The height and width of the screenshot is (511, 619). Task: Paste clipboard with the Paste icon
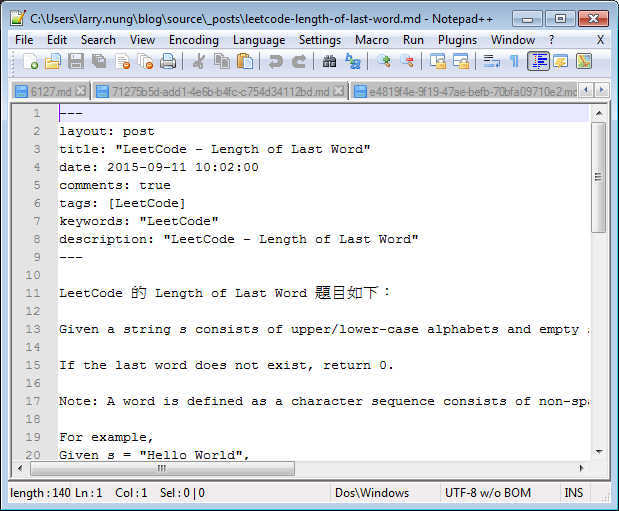click(x=245, y=62)
